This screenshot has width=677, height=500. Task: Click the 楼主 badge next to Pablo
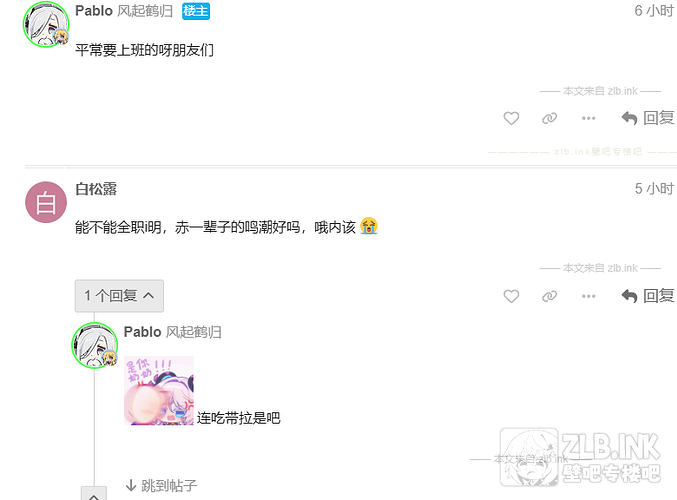pyautogui.click(x=196, y=11)
